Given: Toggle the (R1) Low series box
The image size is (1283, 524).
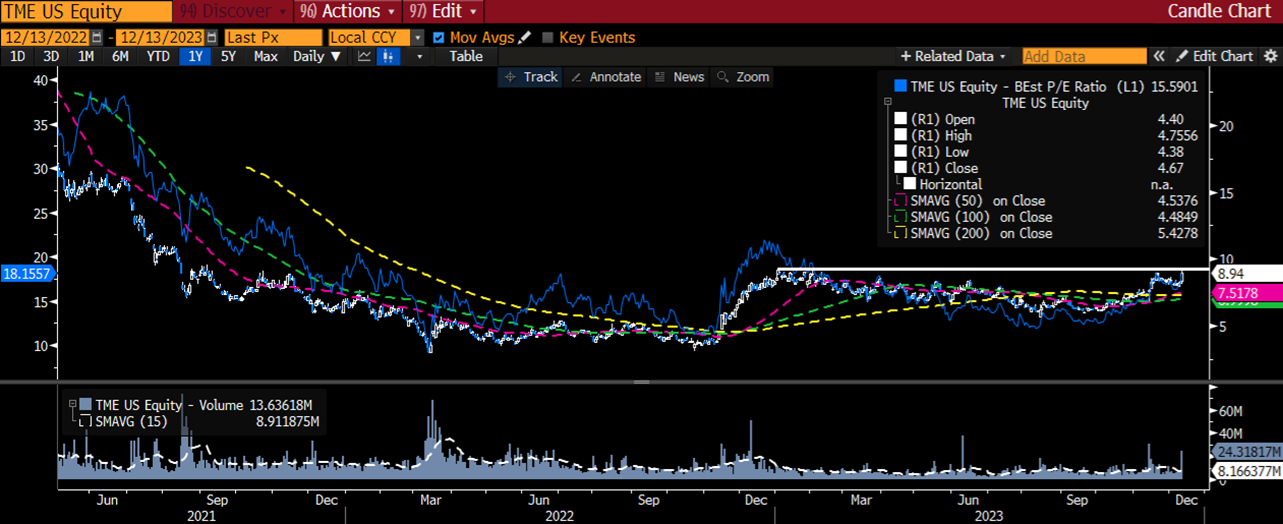Looking at the screenshot, I should coord(901,151).
